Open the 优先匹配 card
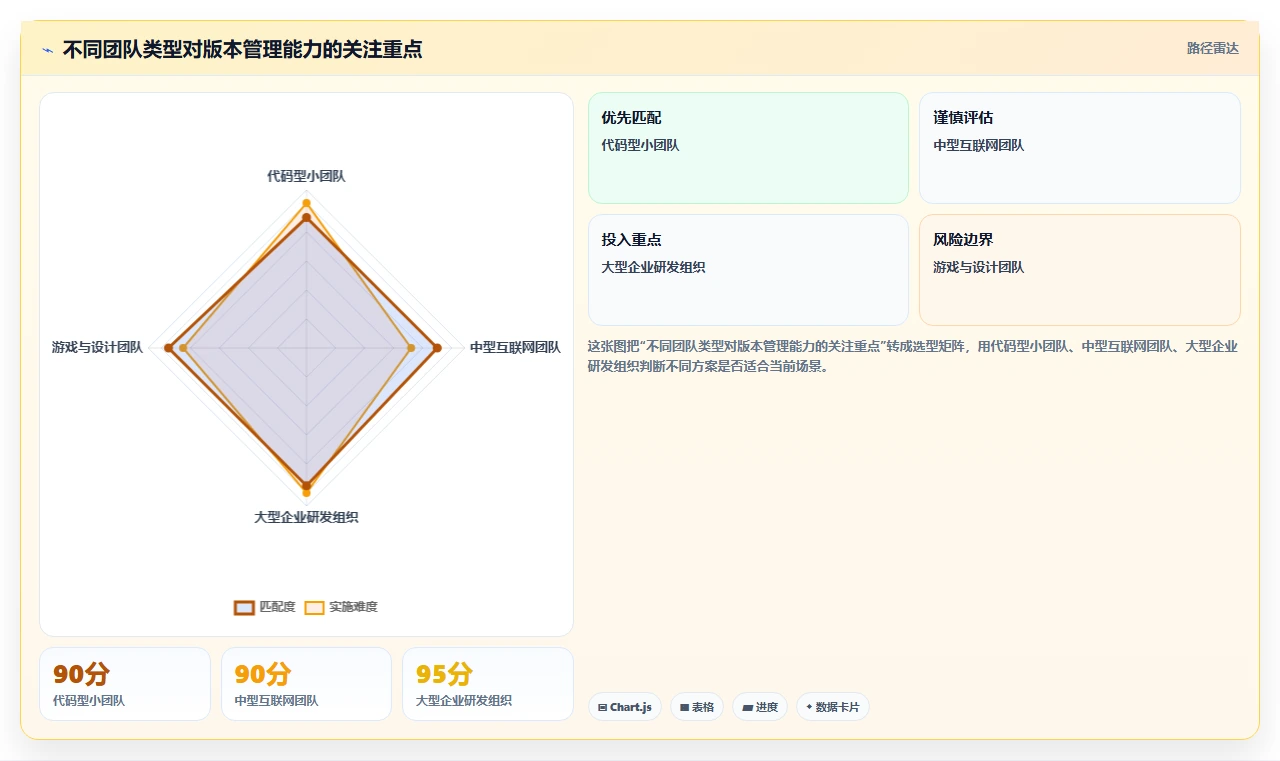This screenshot has height=761, width=1280. (748, 148)
